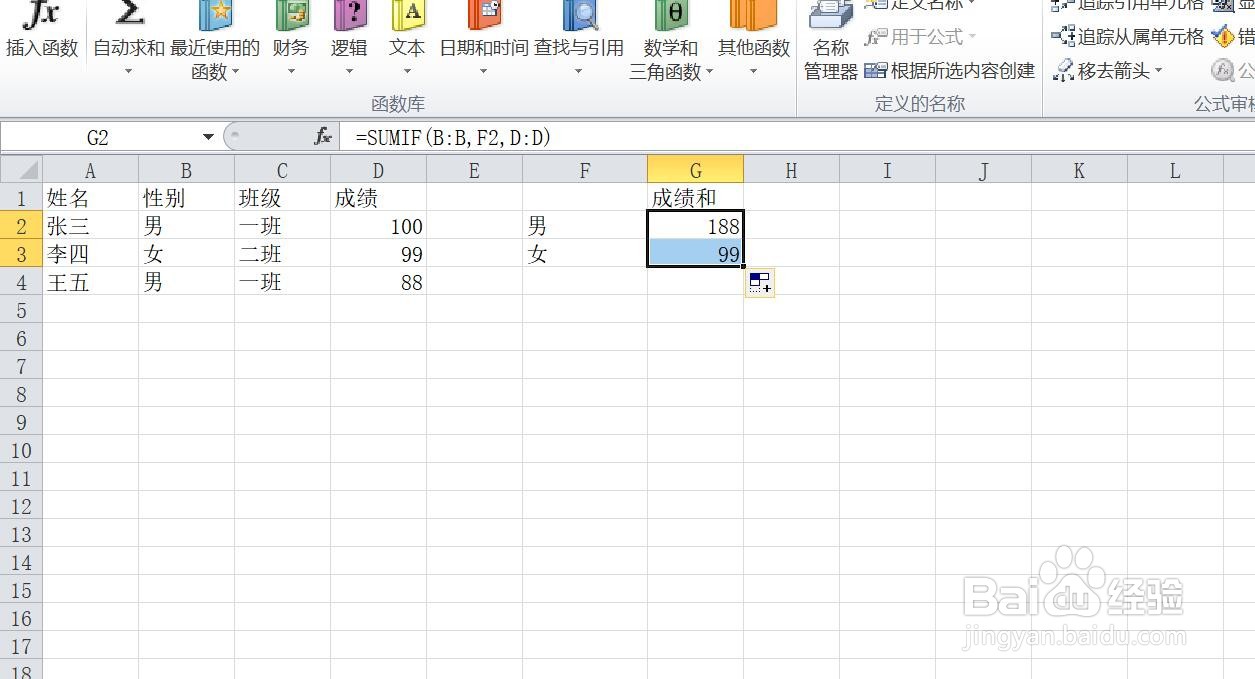
Task: Select row 10 header
Action: click(21, 450)
